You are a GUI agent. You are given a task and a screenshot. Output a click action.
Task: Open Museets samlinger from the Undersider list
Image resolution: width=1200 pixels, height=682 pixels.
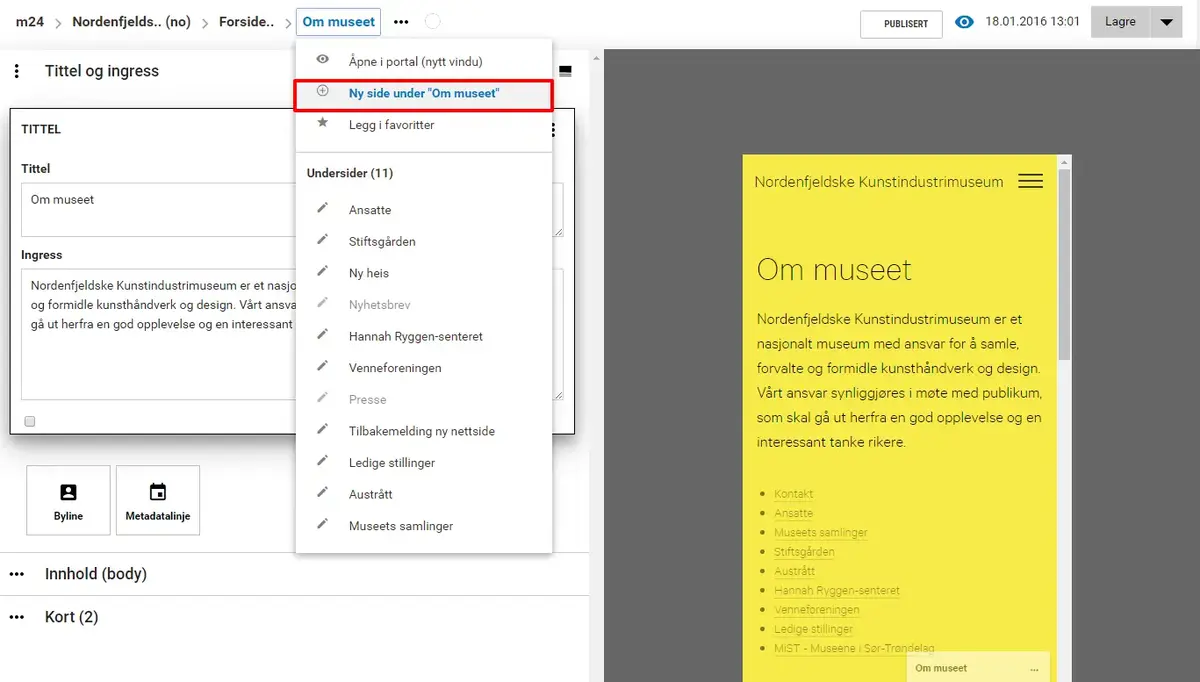pyautogui.click(x=401, y=526)
